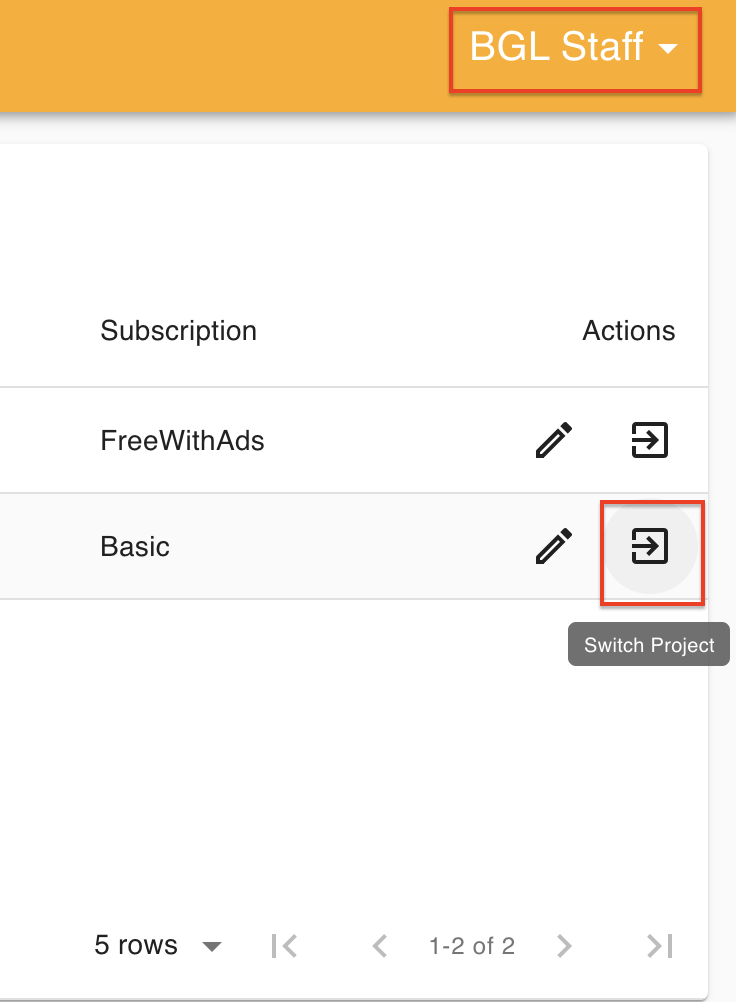
Task: Select the FreeWithAds subscription cell
Action: [182, 440]
